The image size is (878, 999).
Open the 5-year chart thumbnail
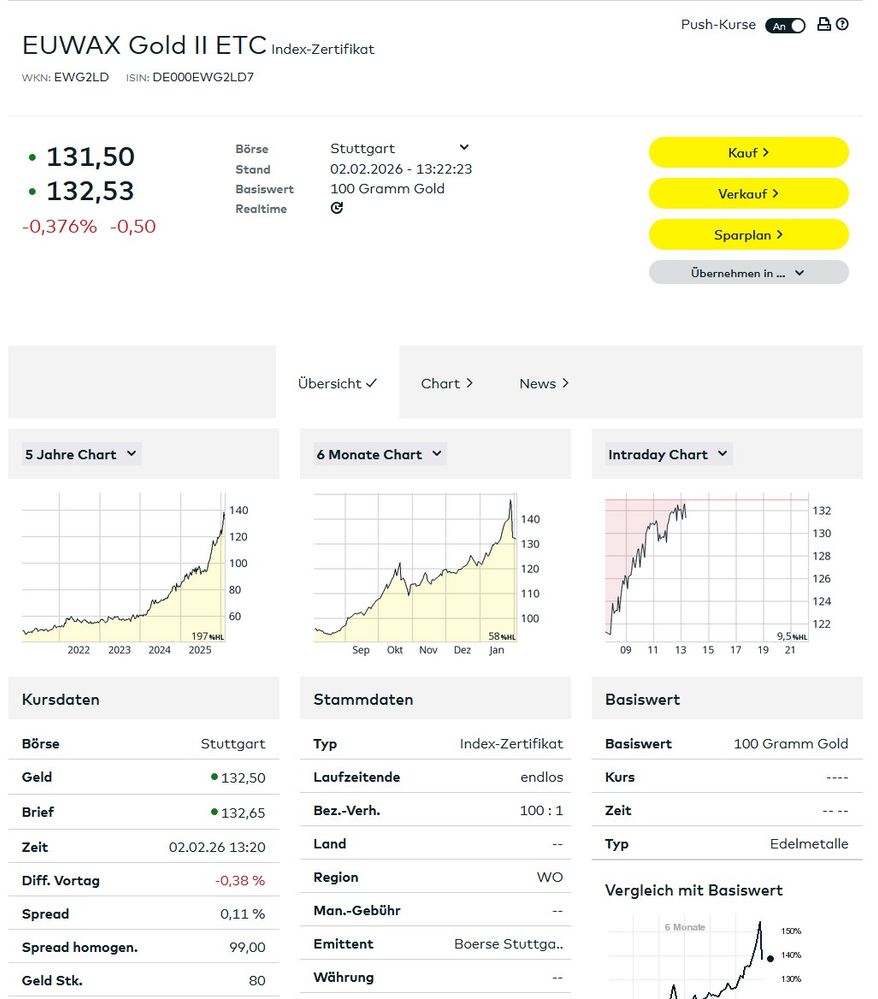(135, 573)
